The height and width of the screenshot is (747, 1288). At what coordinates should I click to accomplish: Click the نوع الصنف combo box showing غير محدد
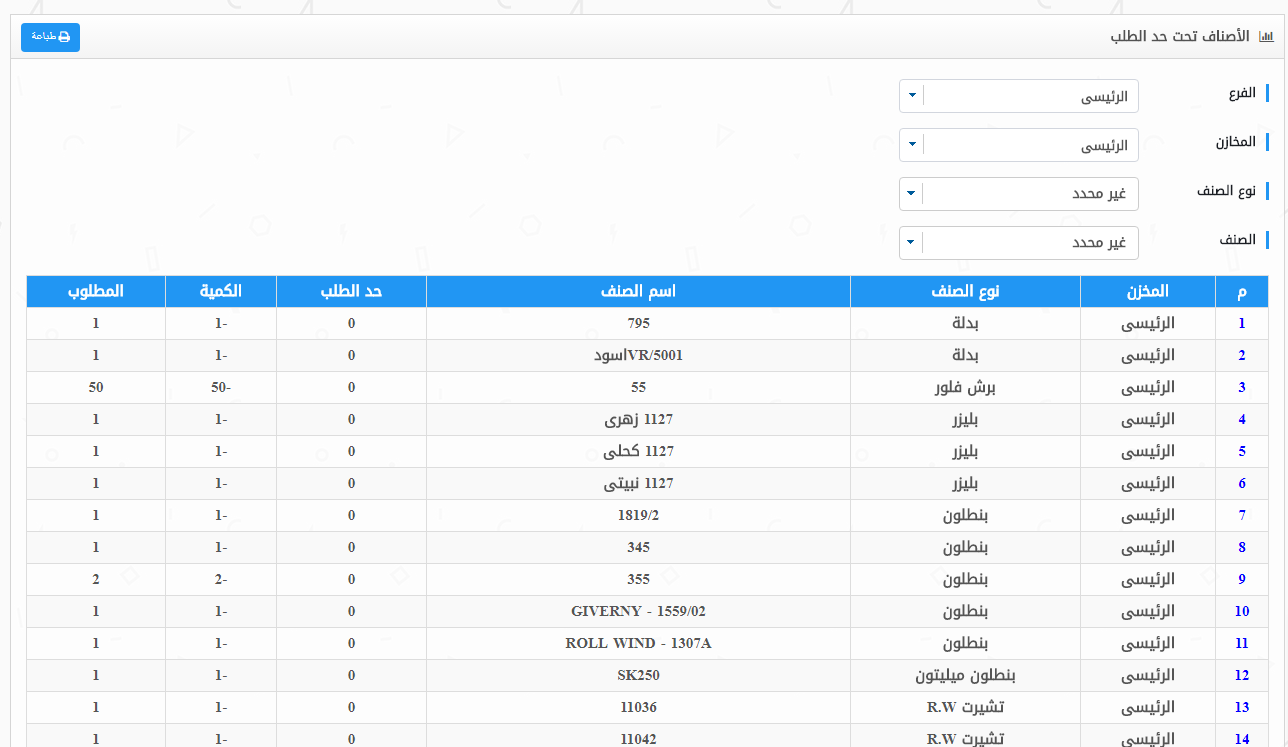(1030, 193)
